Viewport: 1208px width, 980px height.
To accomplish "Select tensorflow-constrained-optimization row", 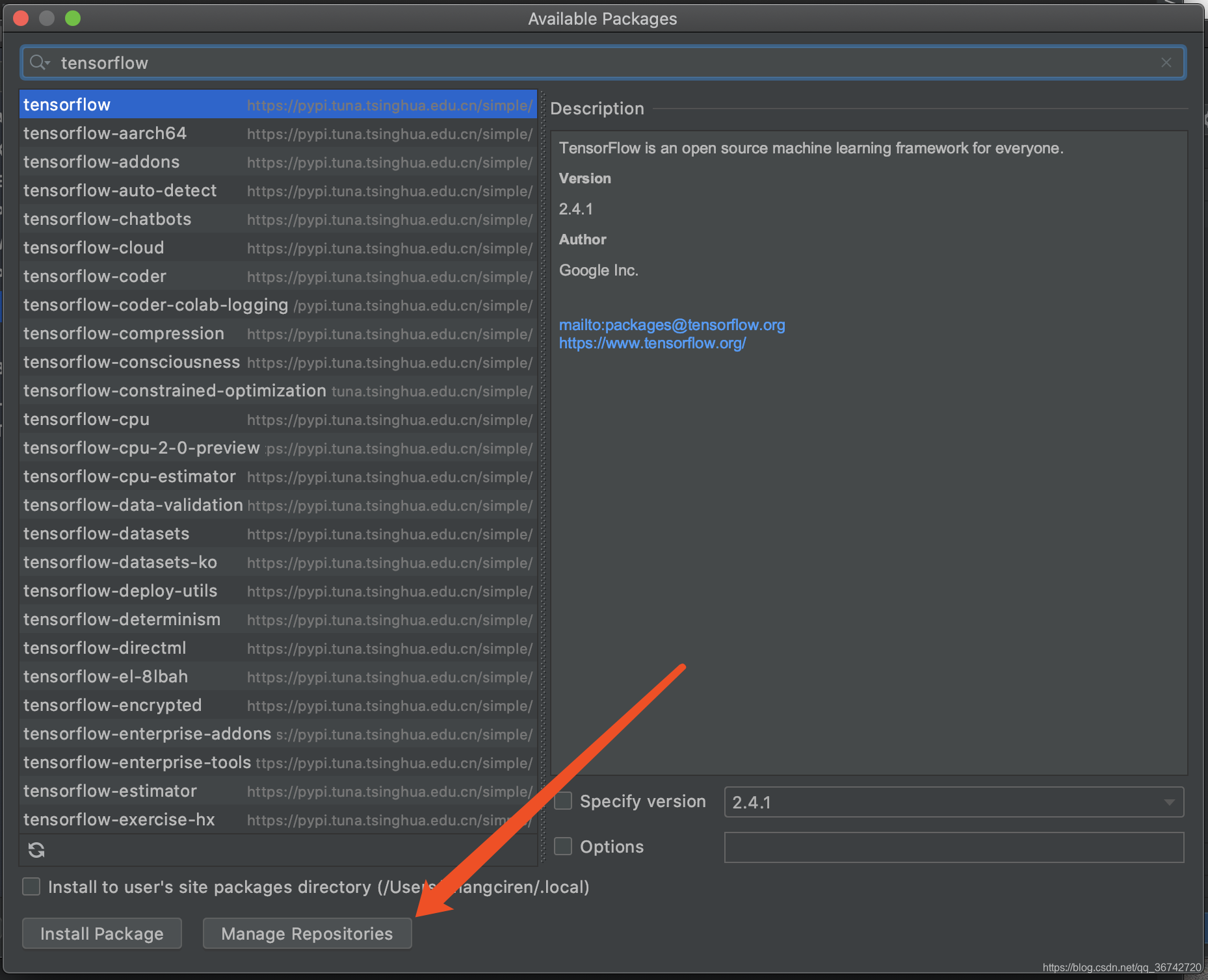I will [x=278, y=391].
